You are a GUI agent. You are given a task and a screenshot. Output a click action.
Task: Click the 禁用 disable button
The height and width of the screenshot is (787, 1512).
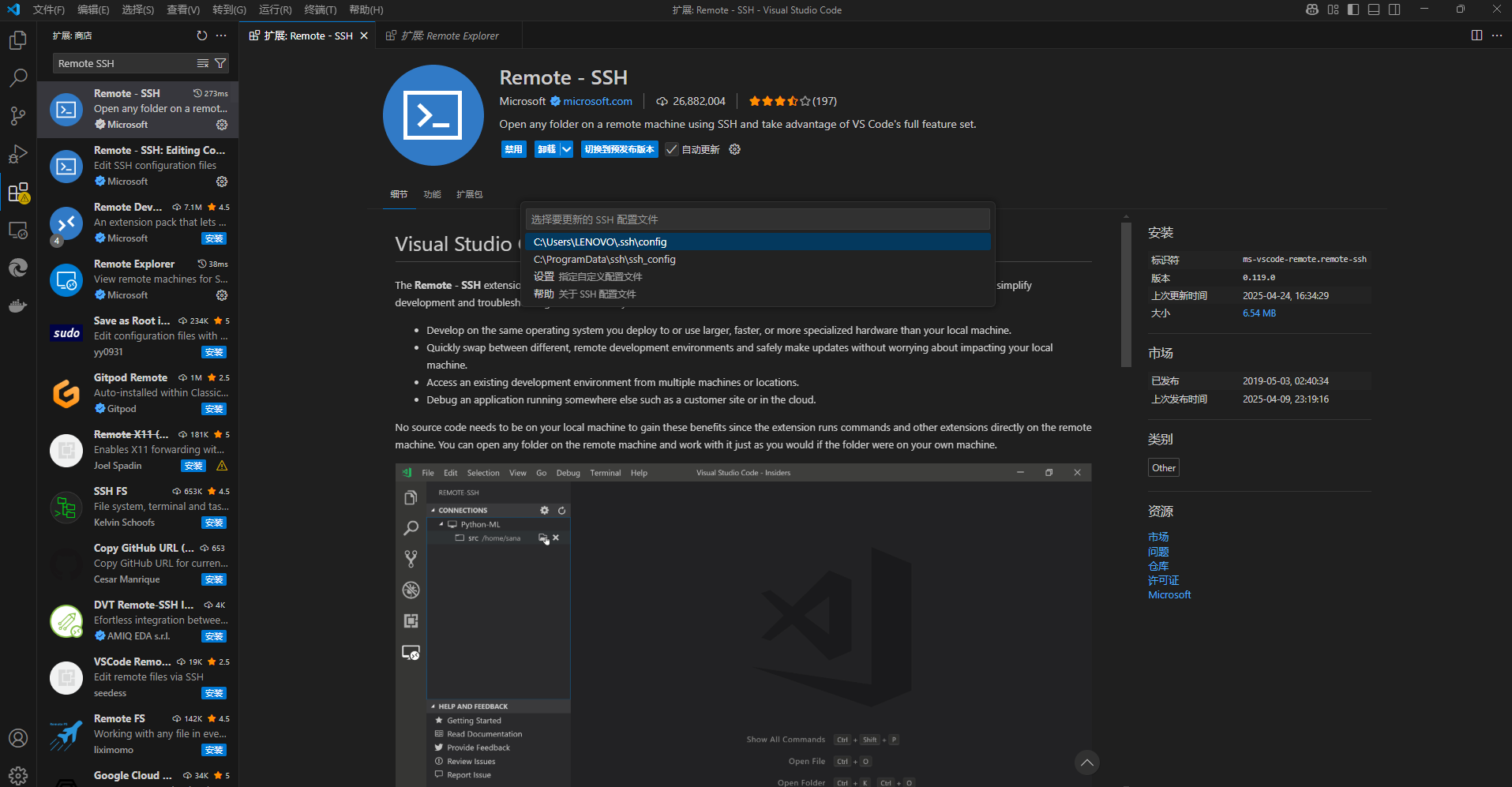(x=513, y=149)
